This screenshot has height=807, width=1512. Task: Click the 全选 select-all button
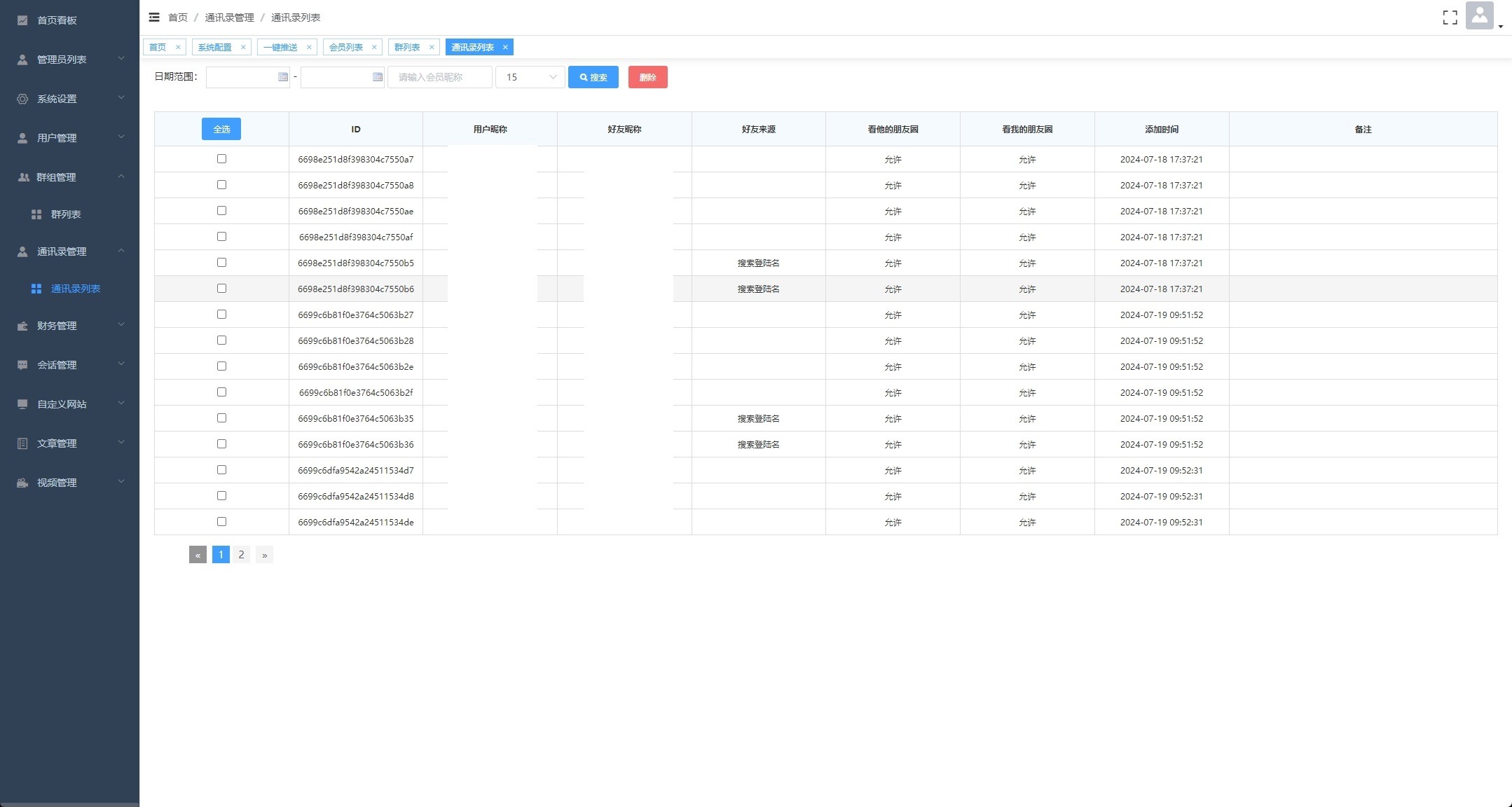[221, 129]
